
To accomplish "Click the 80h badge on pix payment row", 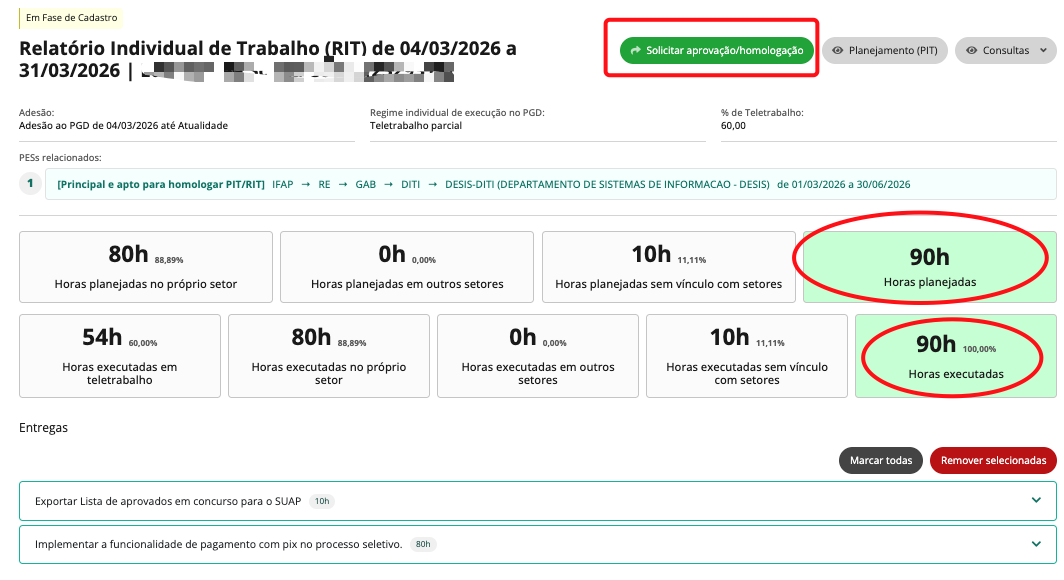I will point(423,545).
